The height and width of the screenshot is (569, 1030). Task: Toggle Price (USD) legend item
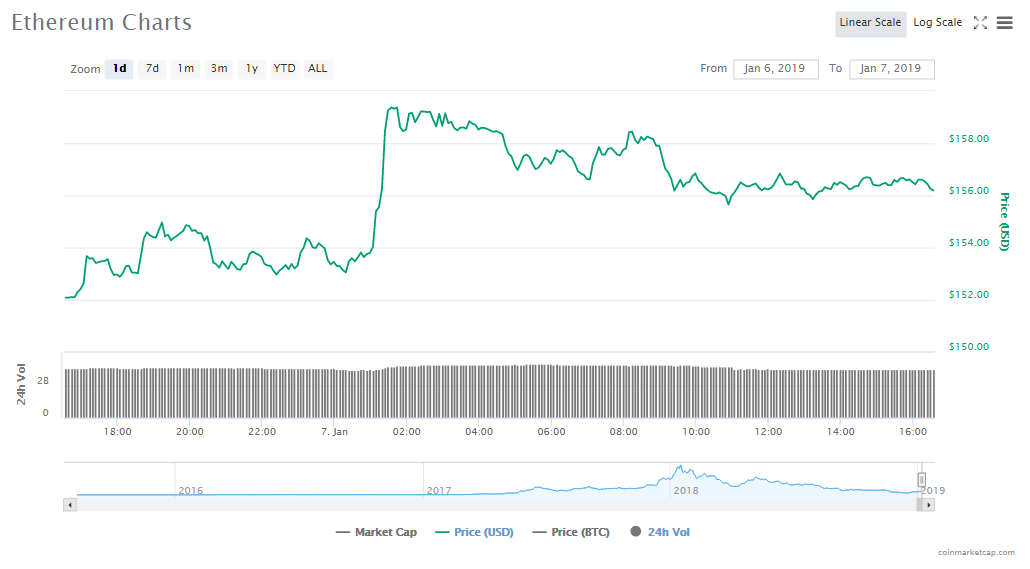point(474,532)
